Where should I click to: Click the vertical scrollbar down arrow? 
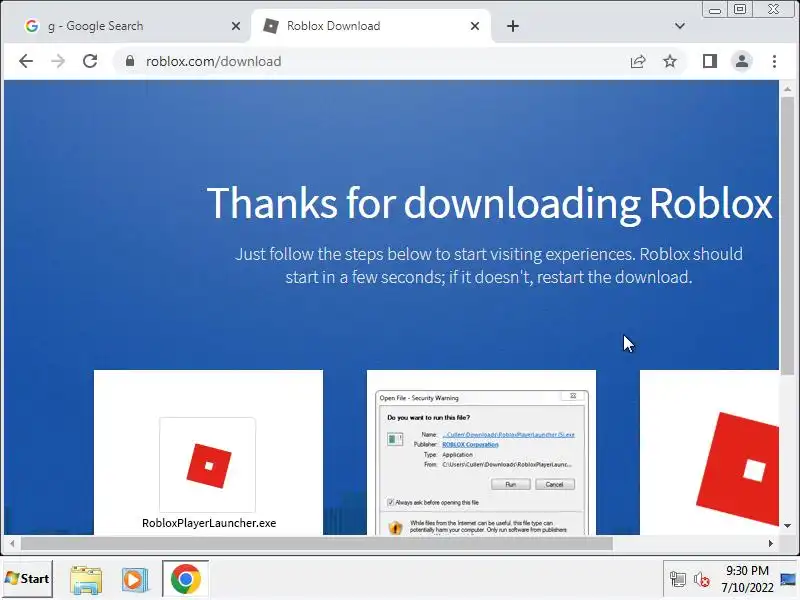(787, 526)
